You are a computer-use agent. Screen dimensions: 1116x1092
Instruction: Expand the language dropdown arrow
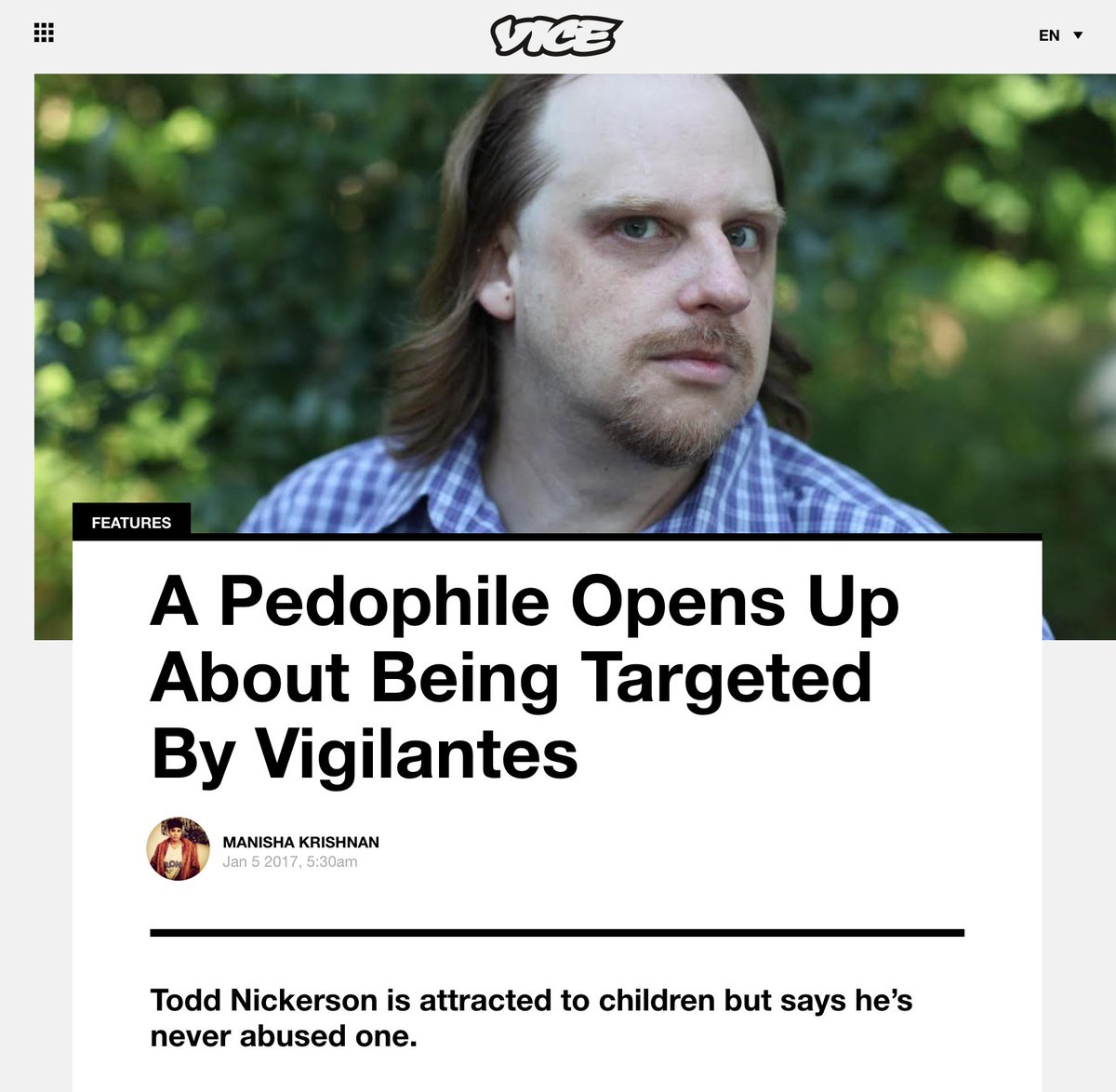point(1078,35)
